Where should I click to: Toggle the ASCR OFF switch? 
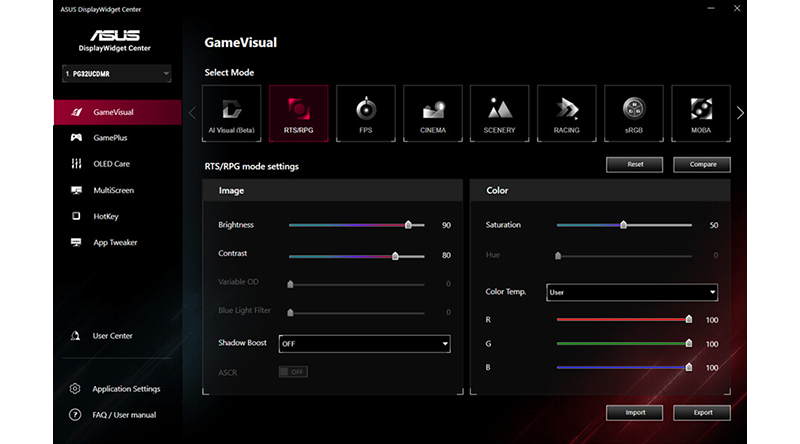(293, 372)
